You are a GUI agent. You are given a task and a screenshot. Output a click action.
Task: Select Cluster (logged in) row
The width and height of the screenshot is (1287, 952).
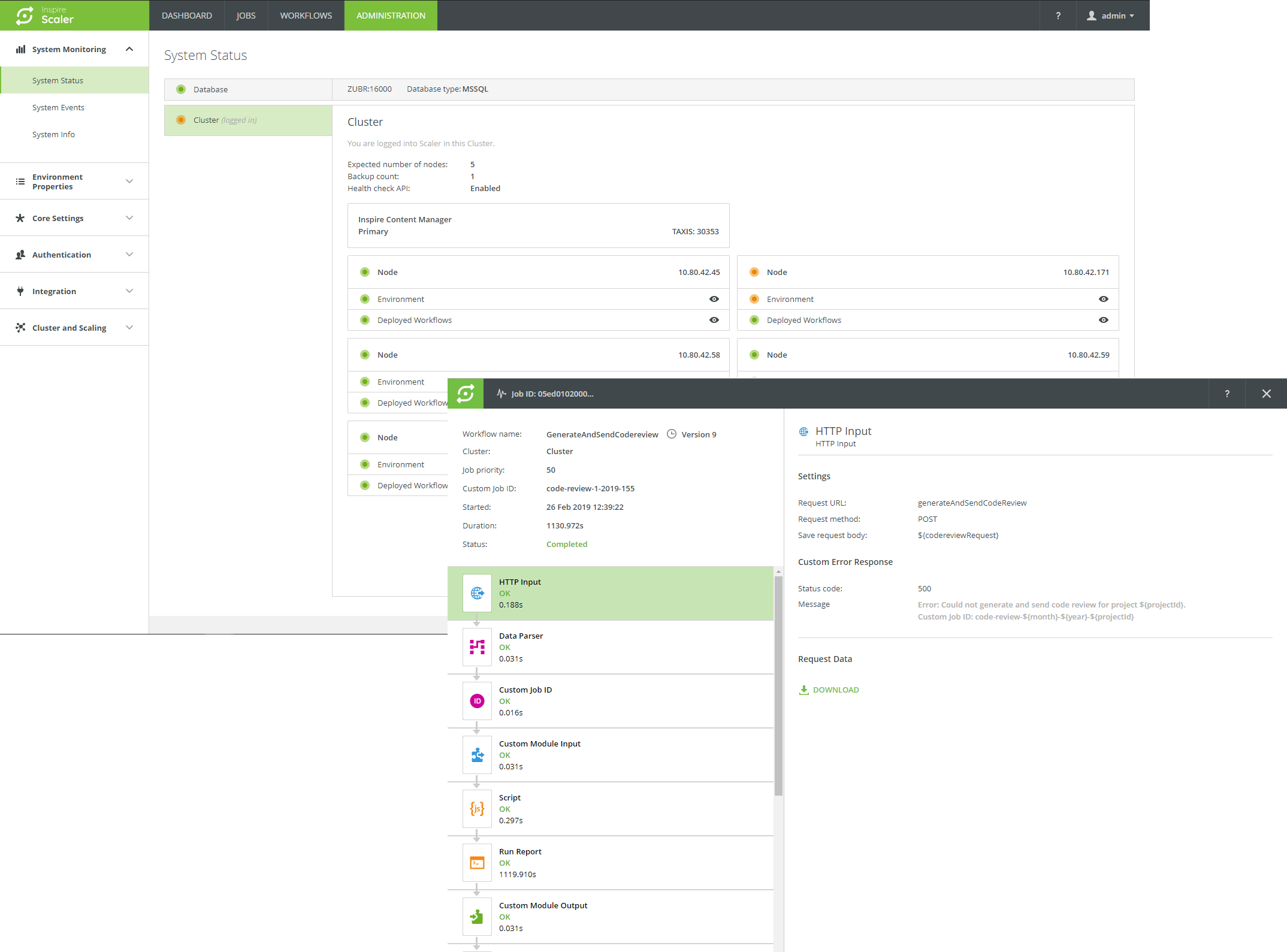[x=248, y=120]
